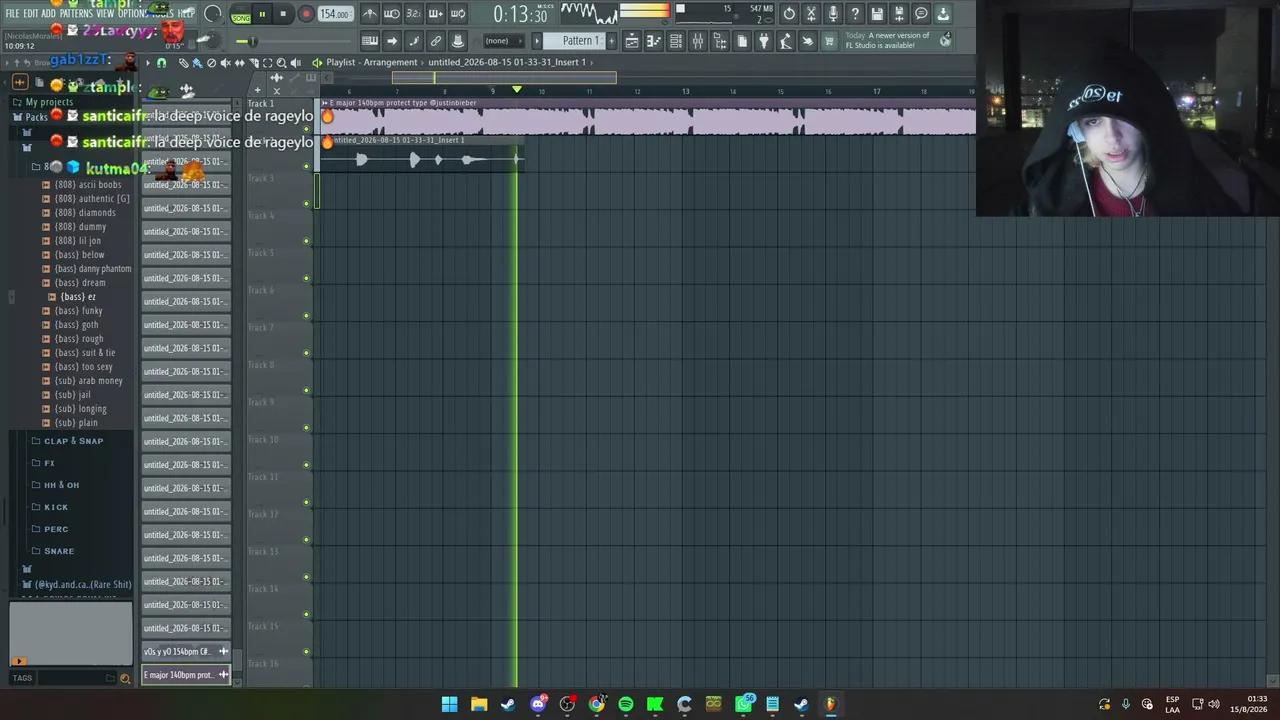Mute Track 5 via its green dot
This screenshot has width=1280, height=720.
tap(306, 279)
